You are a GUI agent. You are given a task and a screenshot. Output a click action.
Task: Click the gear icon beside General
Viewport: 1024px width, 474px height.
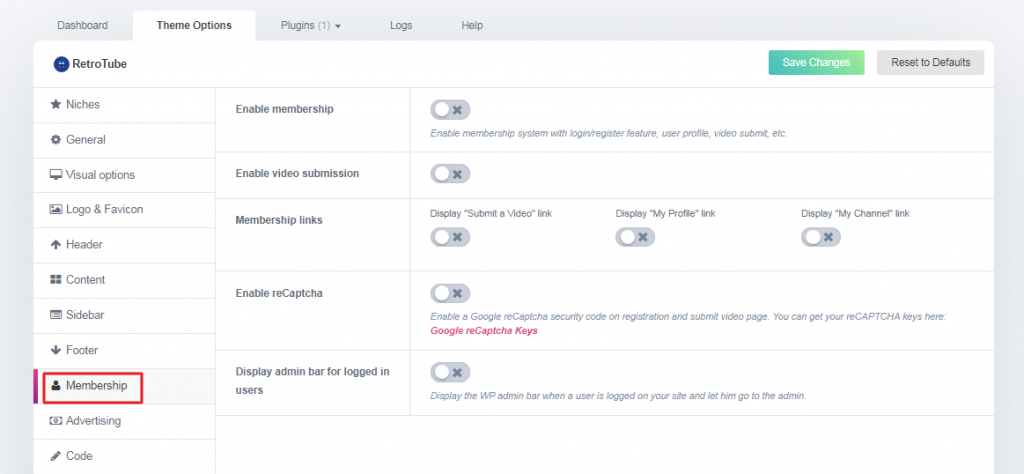click(x=56, y=140)
